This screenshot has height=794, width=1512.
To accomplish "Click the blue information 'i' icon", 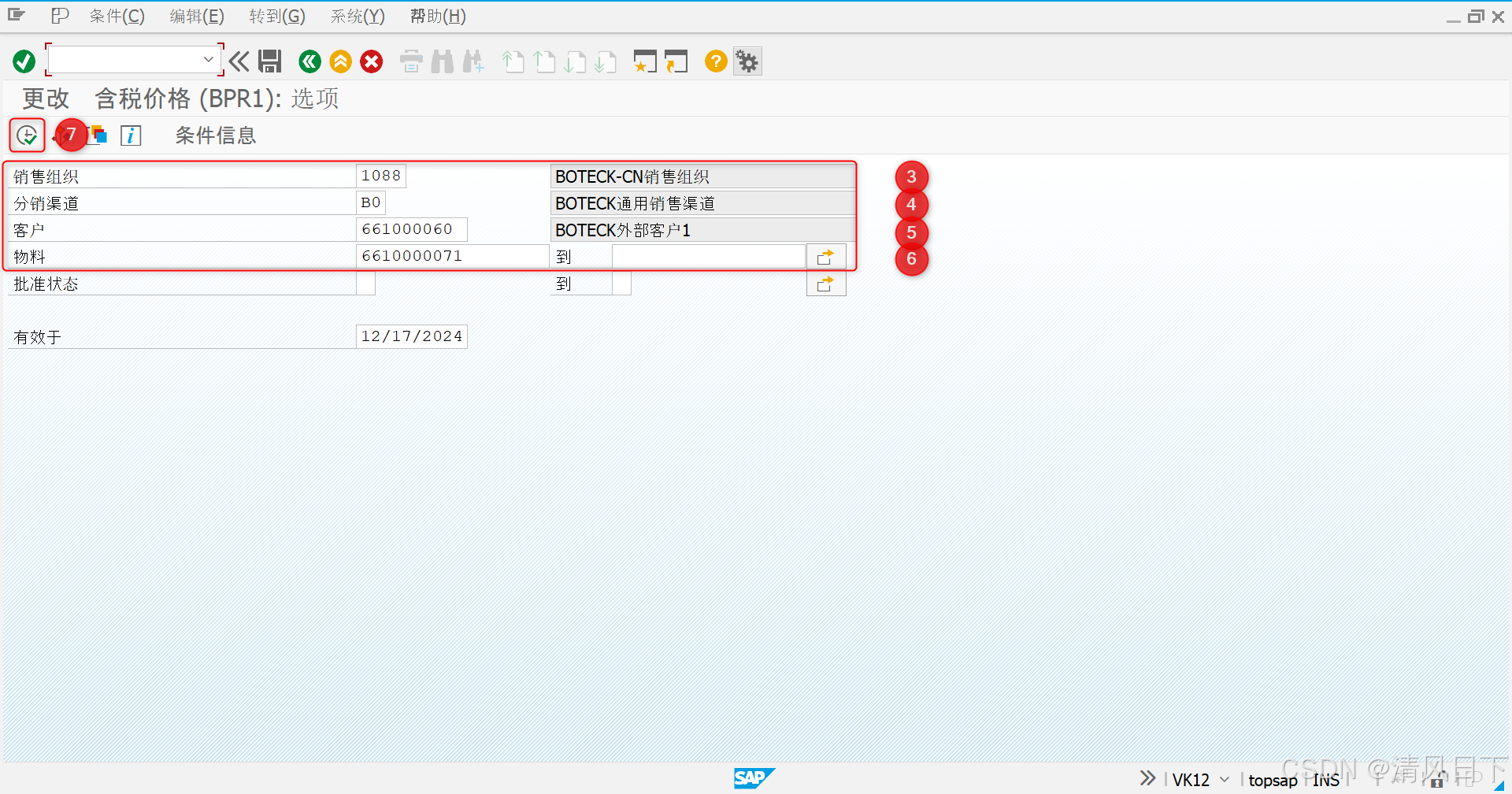I will (x=131, y=135).
